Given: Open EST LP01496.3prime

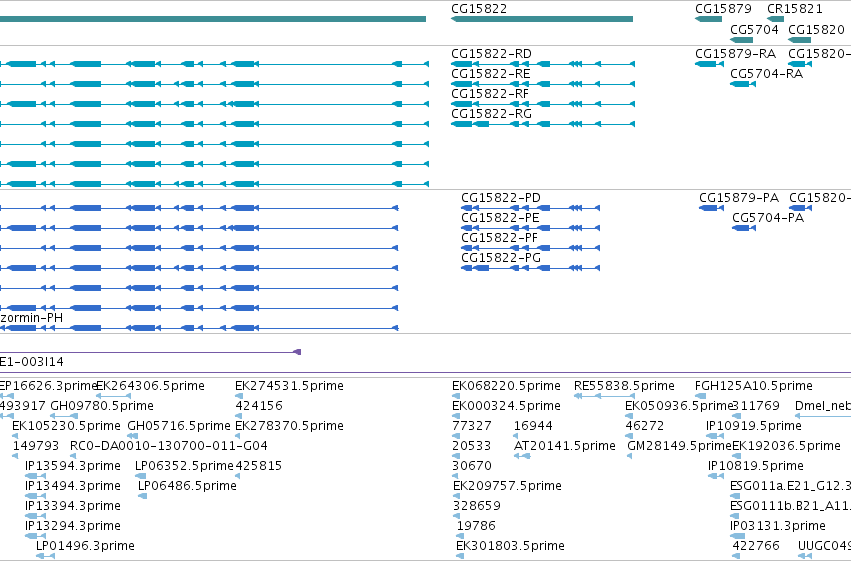Looking at the screenshot, I should pos(85,546).
